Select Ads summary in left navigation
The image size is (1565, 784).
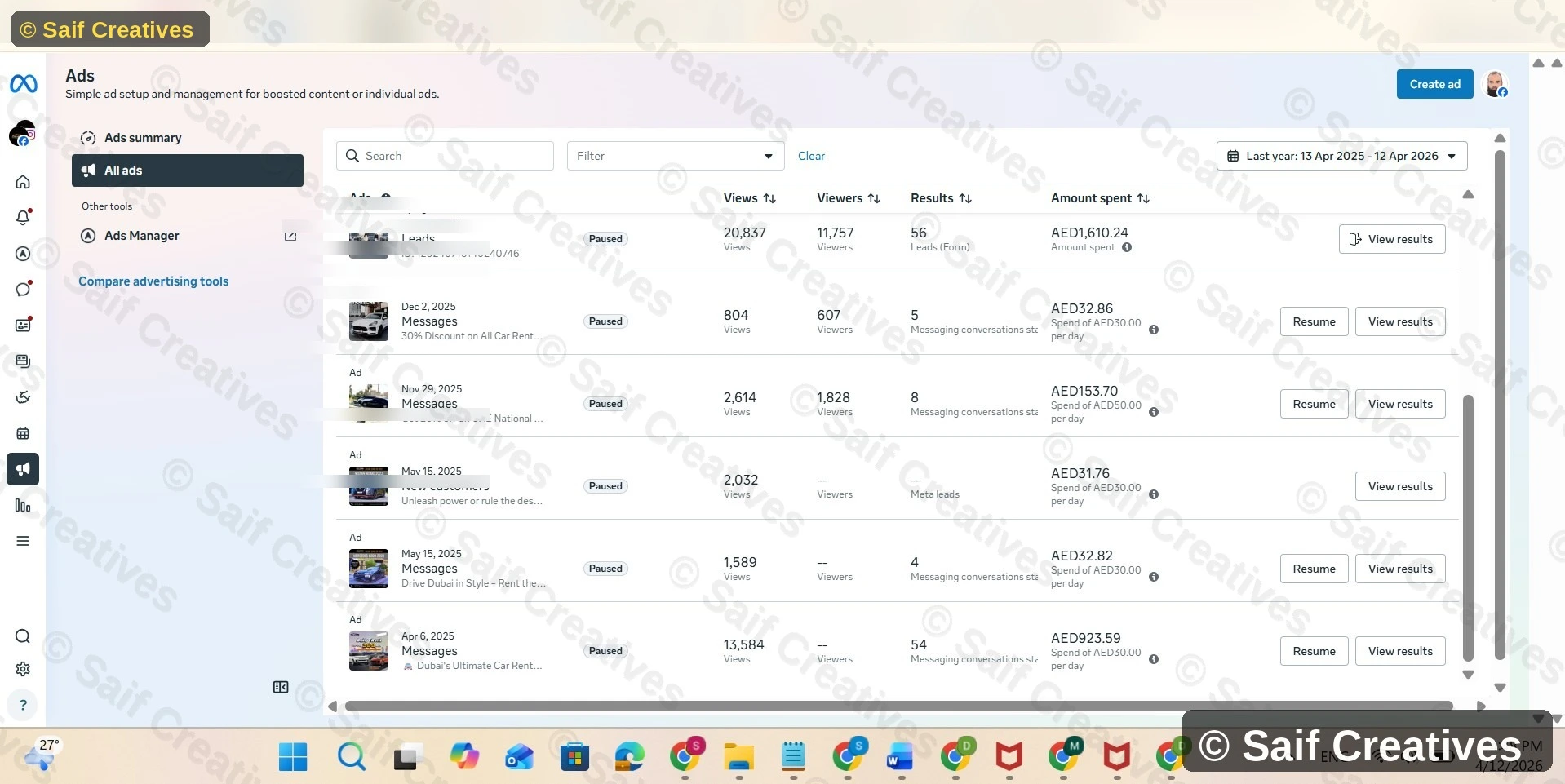click(x=143, y=138)
